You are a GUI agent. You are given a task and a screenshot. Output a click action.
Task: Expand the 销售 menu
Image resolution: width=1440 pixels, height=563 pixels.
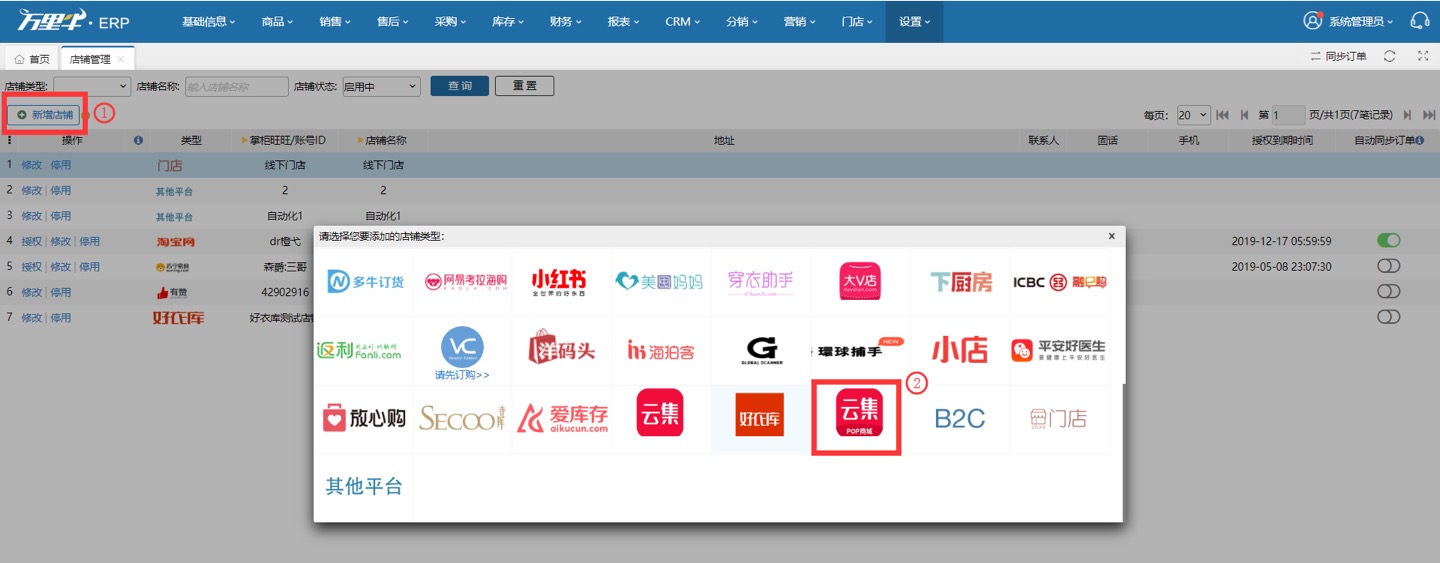[x=335, y=21]
